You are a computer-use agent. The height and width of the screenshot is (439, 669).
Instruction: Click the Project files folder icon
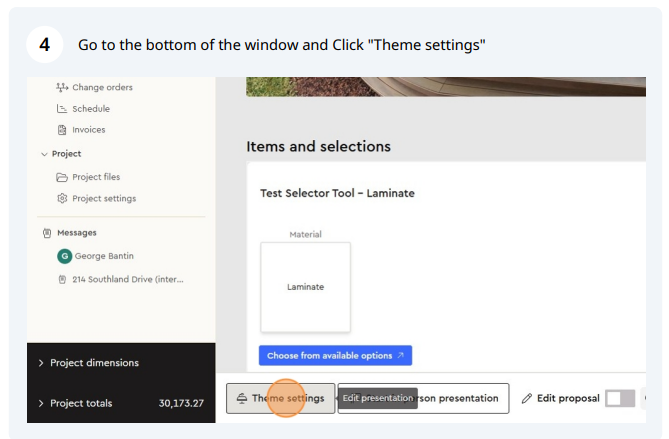62,177
